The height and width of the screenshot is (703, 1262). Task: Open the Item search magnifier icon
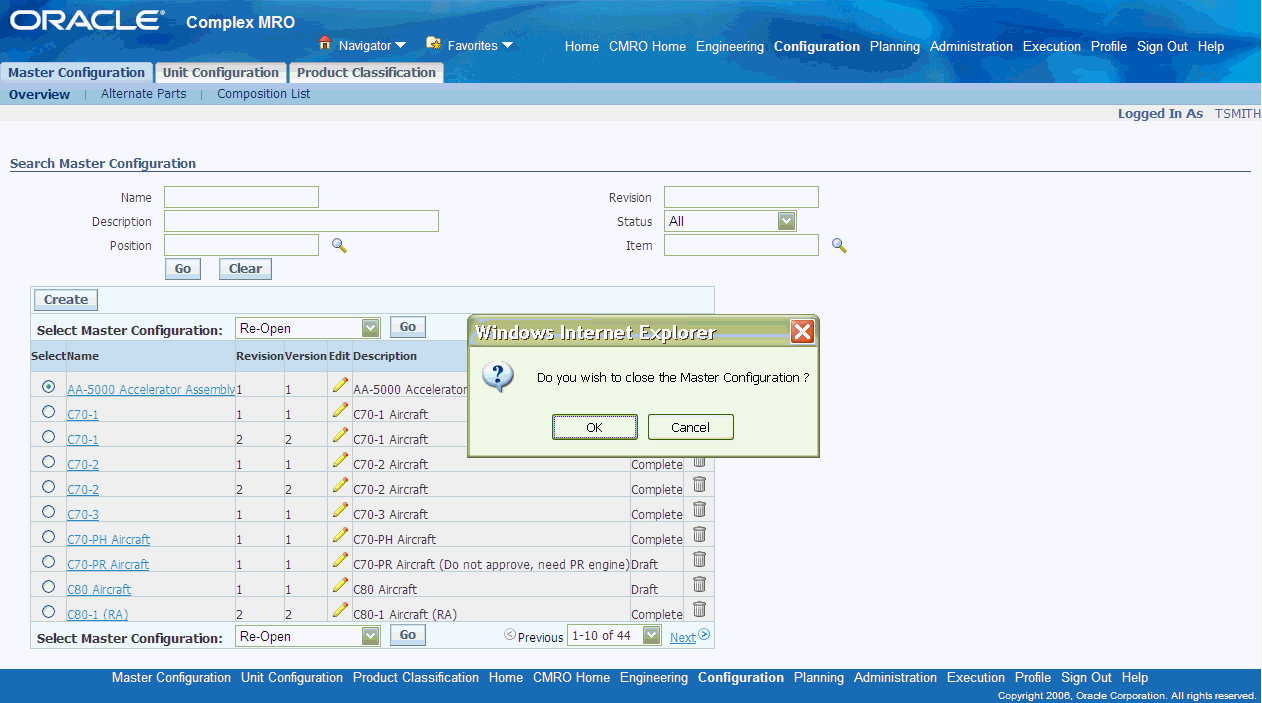point(839,245)
